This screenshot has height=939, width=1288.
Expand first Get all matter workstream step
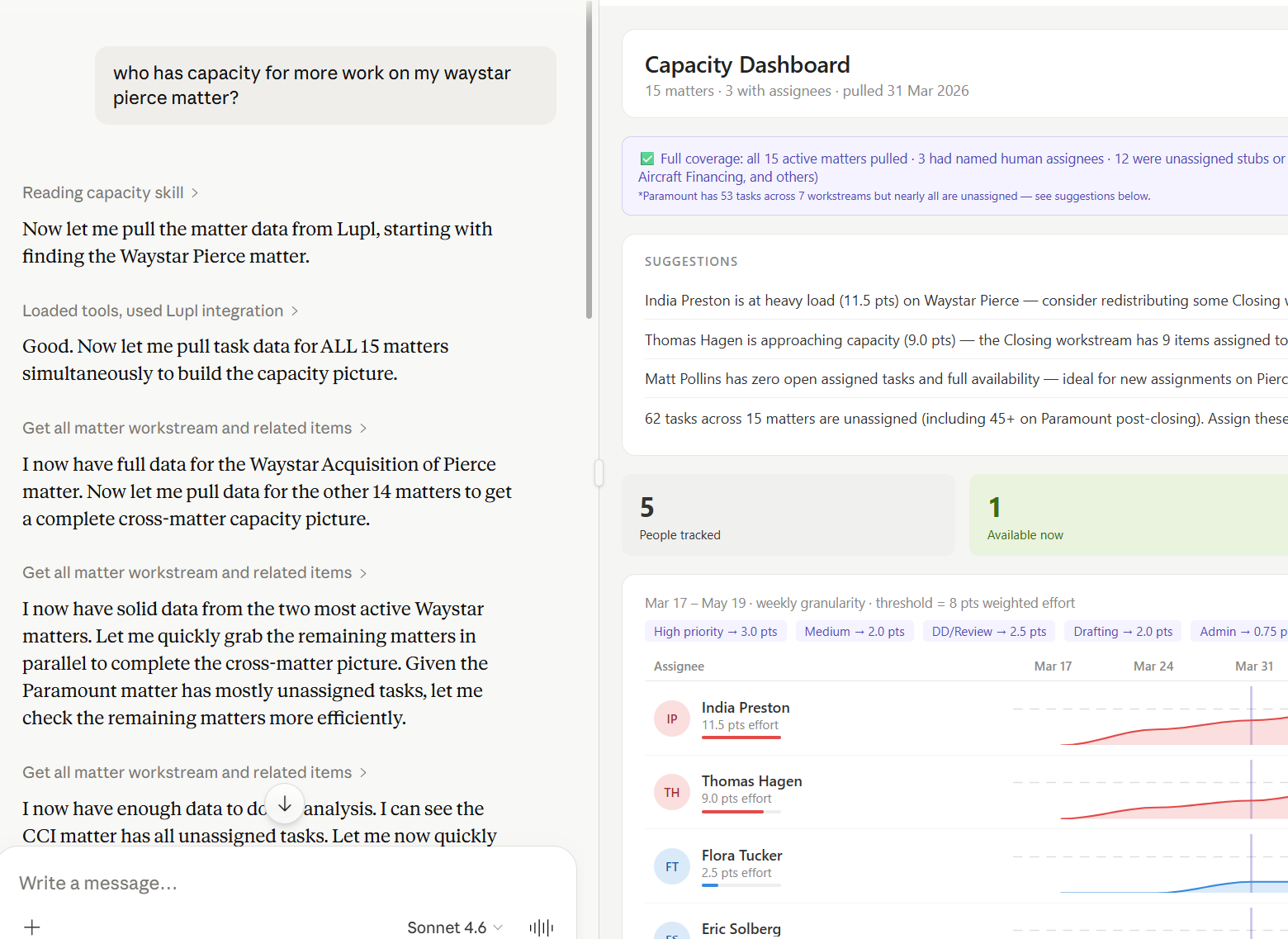coord(195,428)
